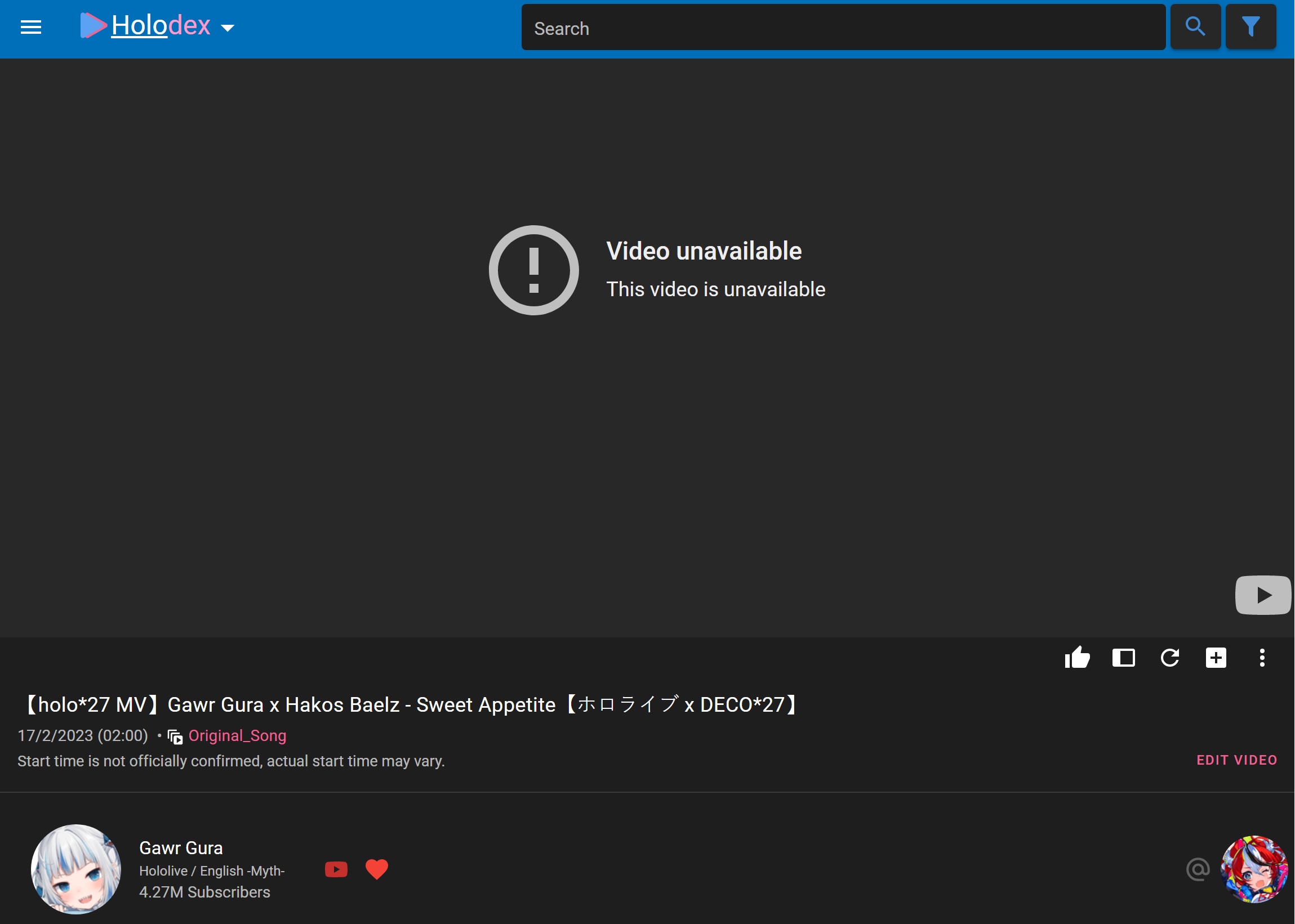Click the 4.27M Subscribers text
Viewport: 1295px width, 924px height.
pyautogui.click(x=205, y=892)
